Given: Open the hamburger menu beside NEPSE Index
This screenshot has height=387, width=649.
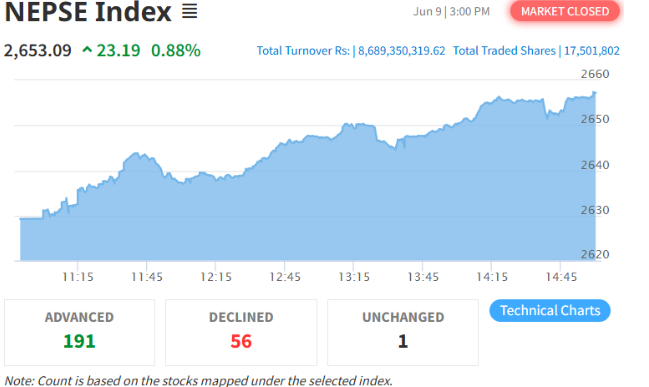Looking at the screenshot, I should pyautogui.click(x=190, y=11).
